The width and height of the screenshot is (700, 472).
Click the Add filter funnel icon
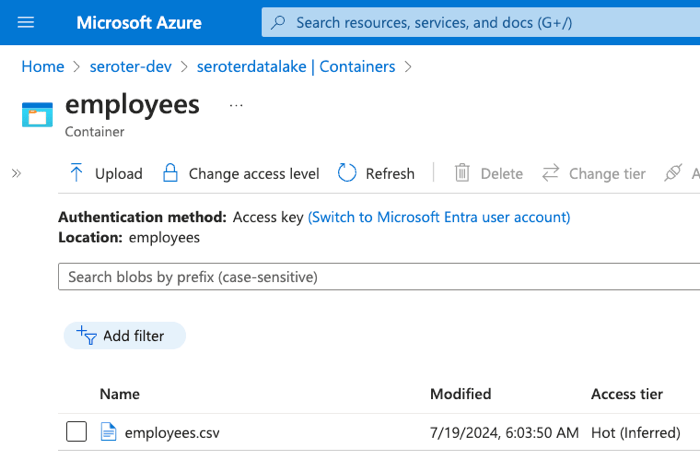[x=85, y=336]
